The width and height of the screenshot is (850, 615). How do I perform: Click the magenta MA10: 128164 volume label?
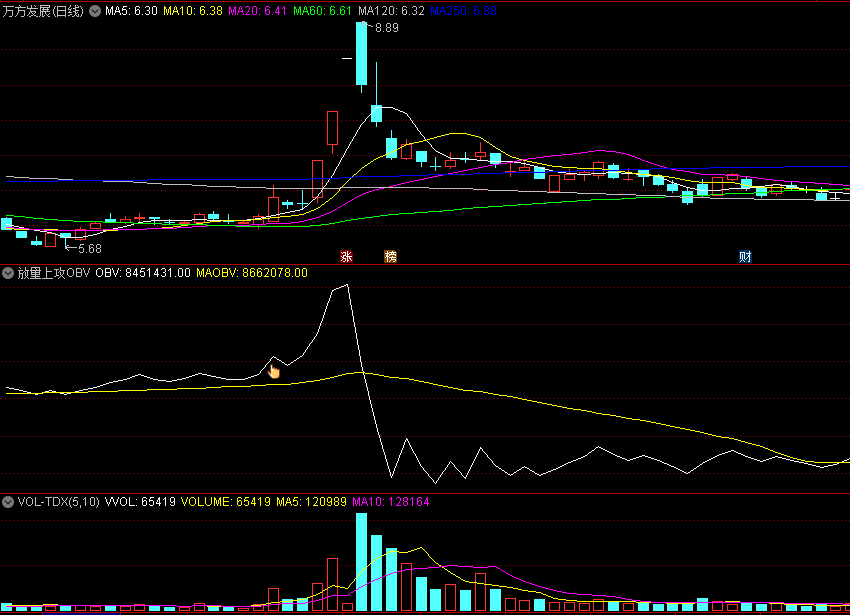coord(391,502)
